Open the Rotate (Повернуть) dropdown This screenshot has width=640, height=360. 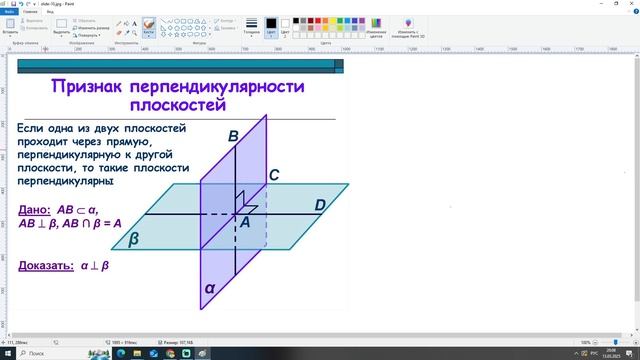coord(87,35)
